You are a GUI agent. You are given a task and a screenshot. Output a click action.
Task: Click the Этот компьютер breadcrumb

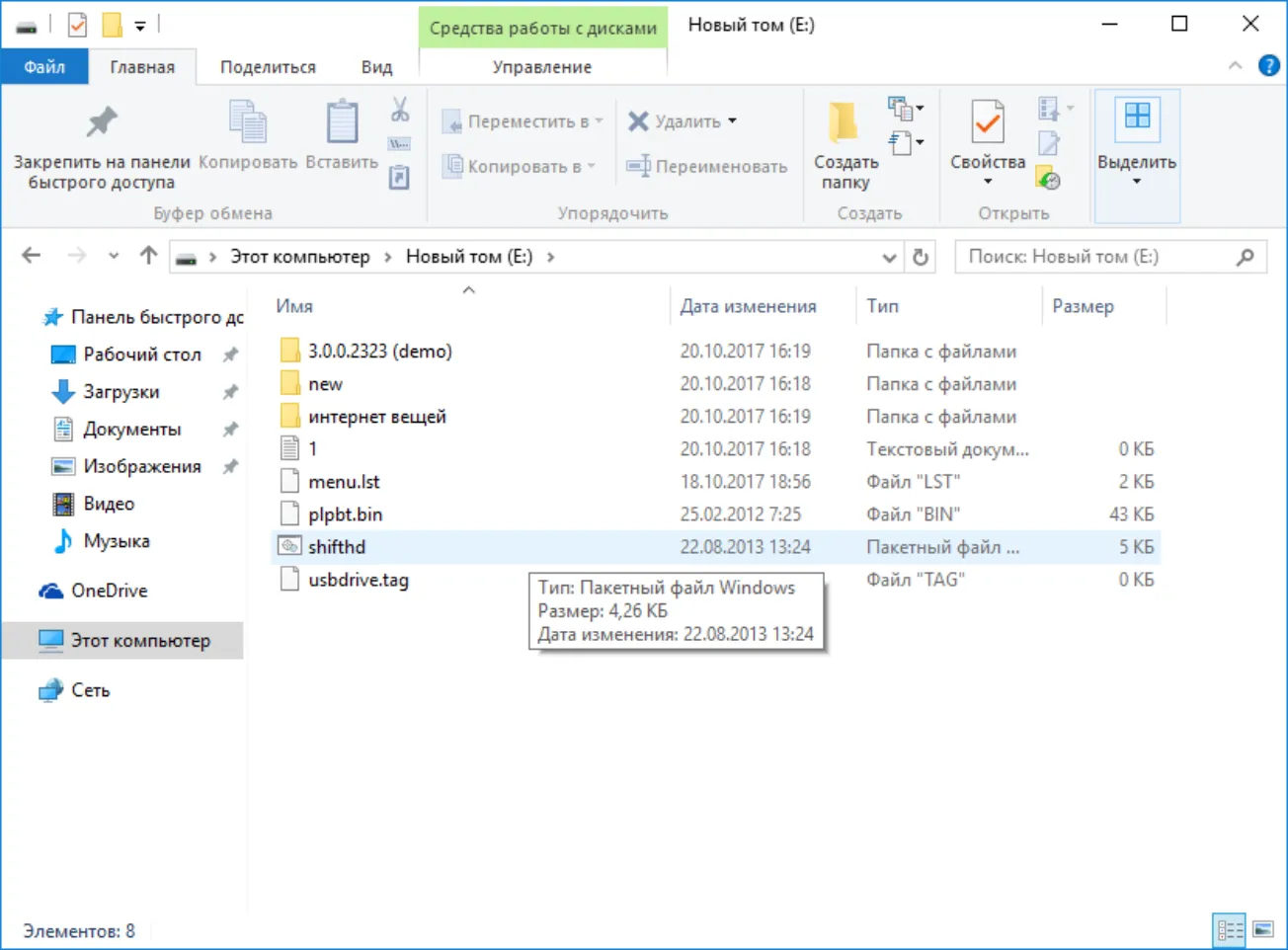point(300,257)
